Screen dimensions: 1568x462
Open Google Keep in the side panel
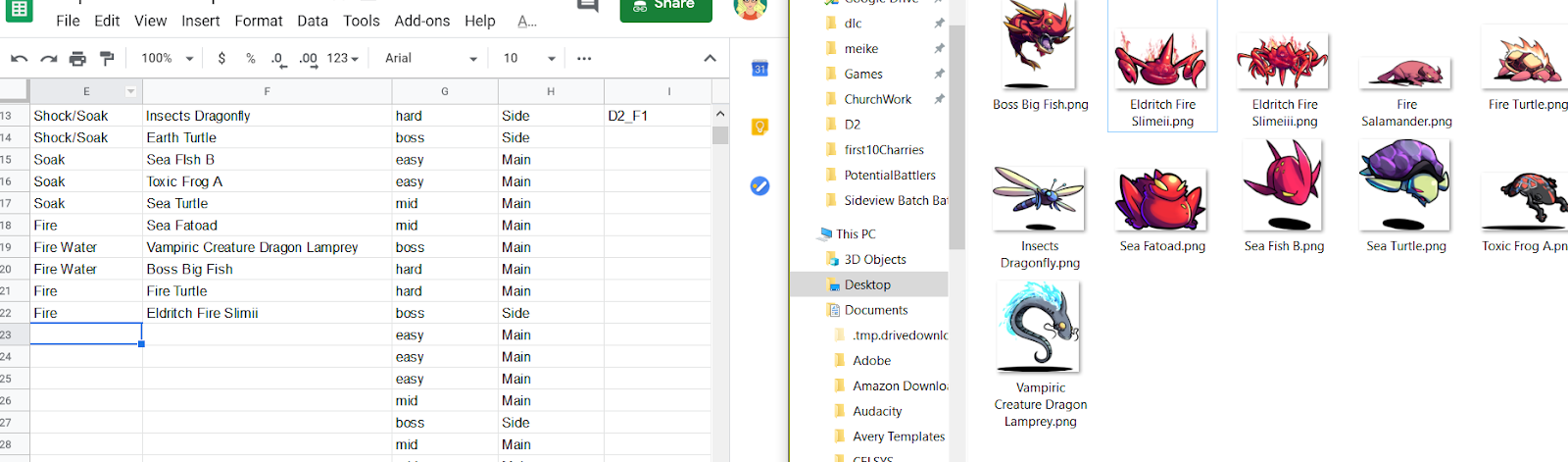click(x=759, y=128)
